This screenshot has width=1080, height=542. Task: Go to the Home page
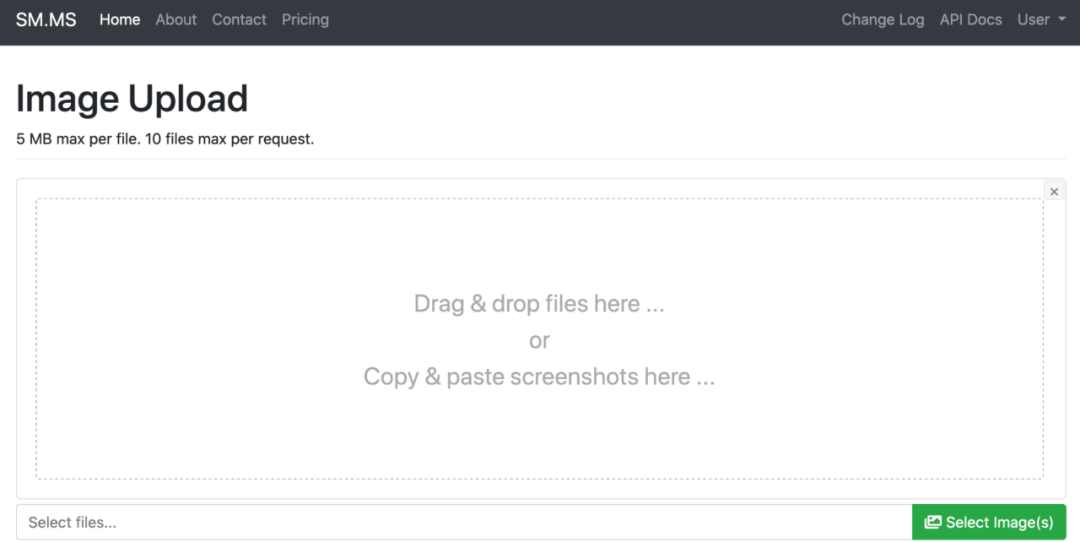point(120,20)
